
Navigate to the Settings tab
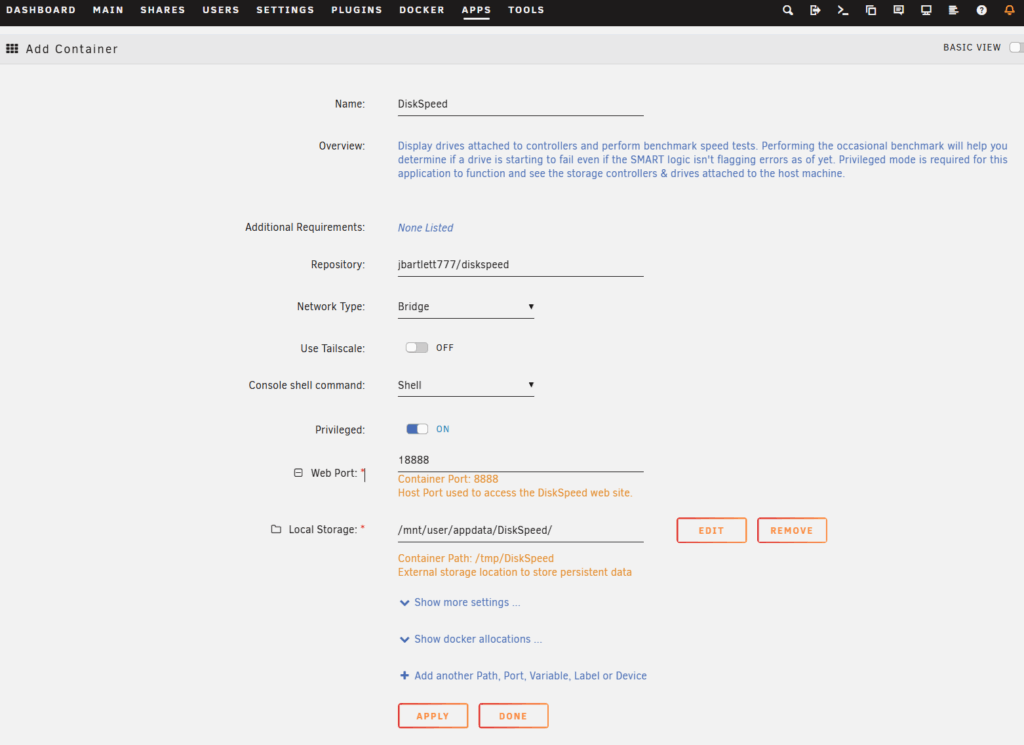pyautogui.click(x=285, y=10)
